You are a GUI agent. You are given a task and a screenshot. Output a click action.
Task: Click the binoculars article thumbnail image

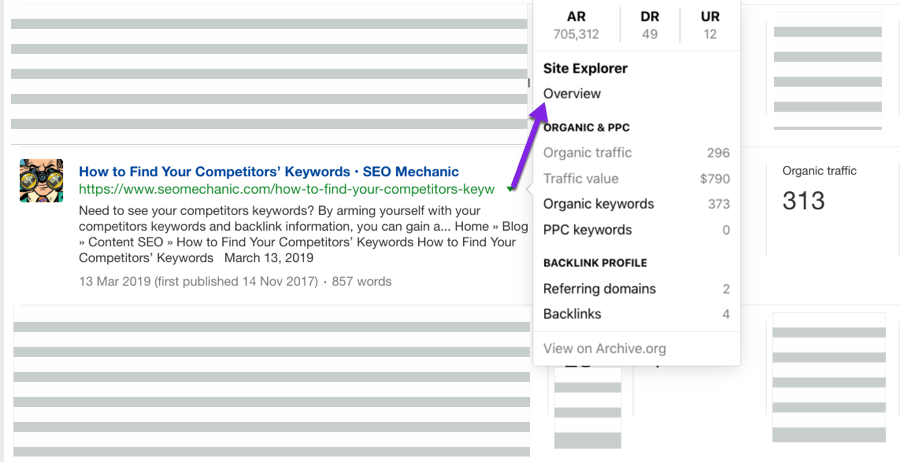(41, 181)
